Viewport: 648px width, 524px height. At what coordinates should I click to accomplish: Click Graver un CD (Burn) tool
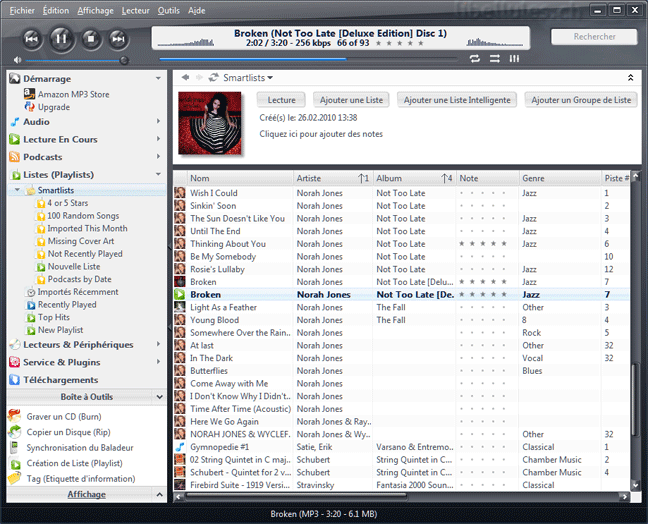[x=64, y=417]
